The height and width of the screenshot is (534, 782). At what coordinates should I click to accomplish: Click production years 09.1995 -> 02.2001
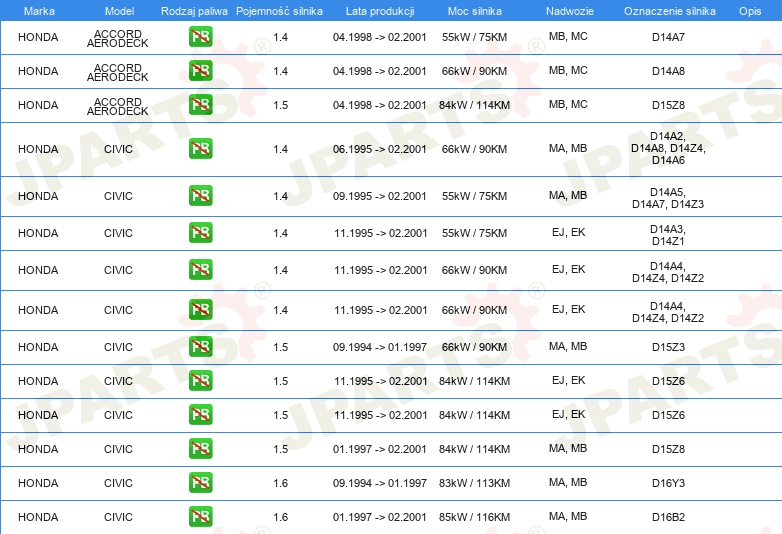(380, 196)
